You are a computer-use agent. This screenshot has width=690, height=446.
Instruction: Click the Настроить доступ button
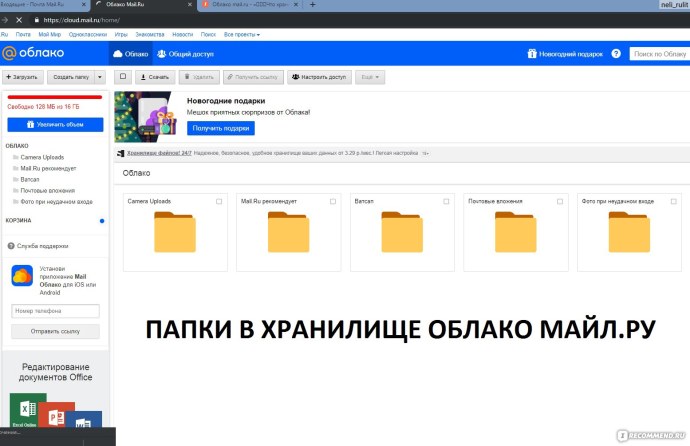point(319,77)
